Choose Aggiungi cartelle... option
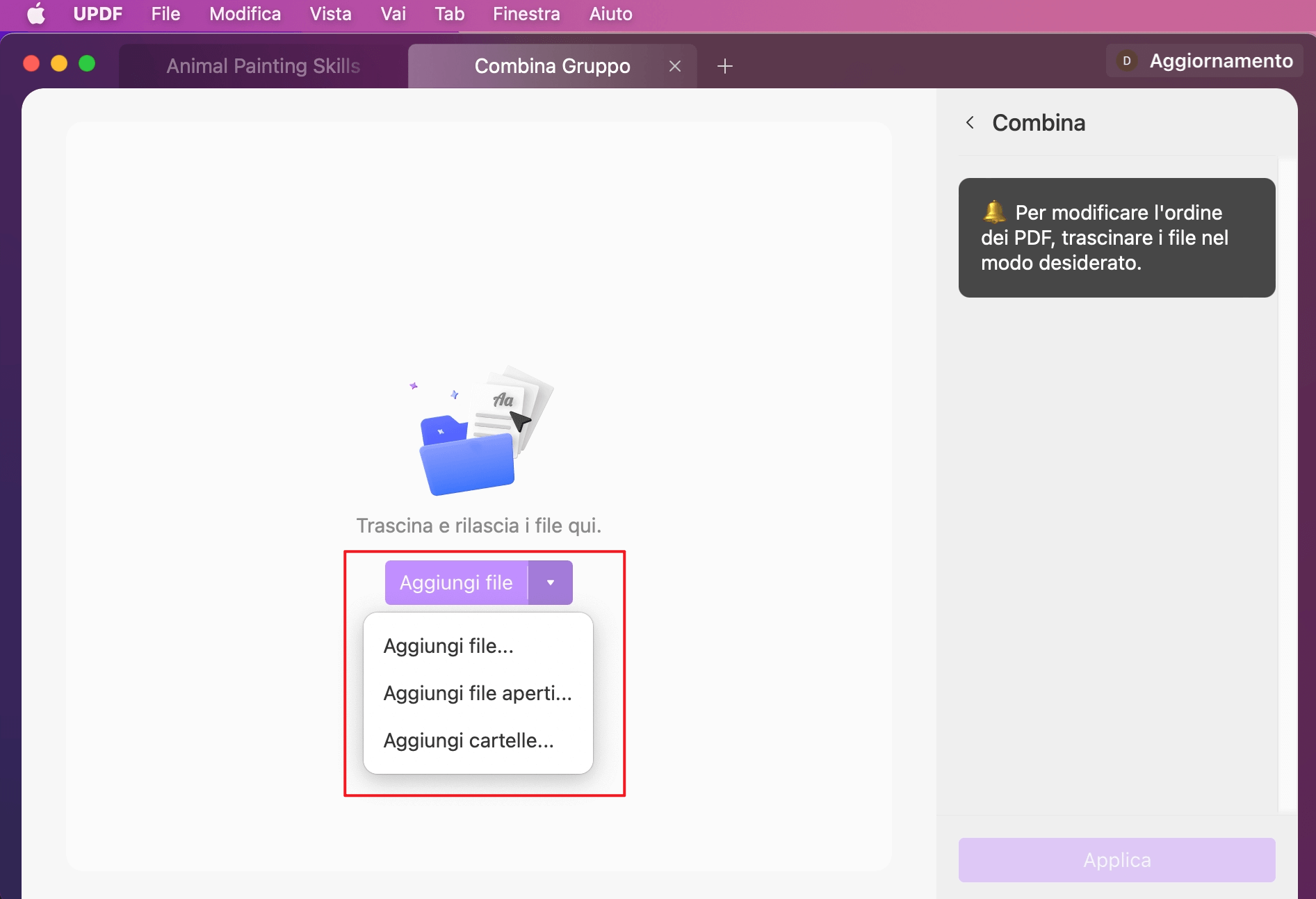Image resolution: width=1316 pixels, height=899 pixels. [478, 740]
